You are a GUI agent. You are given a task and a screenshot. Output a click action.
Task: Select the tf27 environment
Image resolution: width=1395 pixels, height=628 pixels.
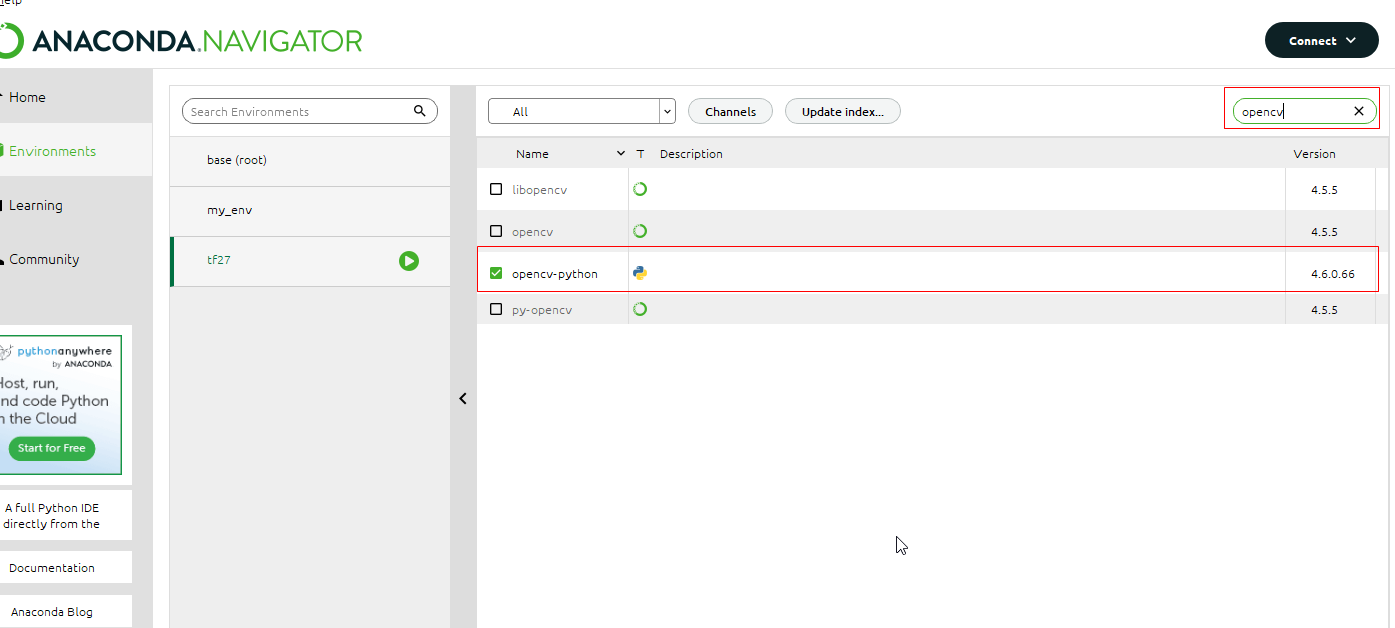(310, 261)
